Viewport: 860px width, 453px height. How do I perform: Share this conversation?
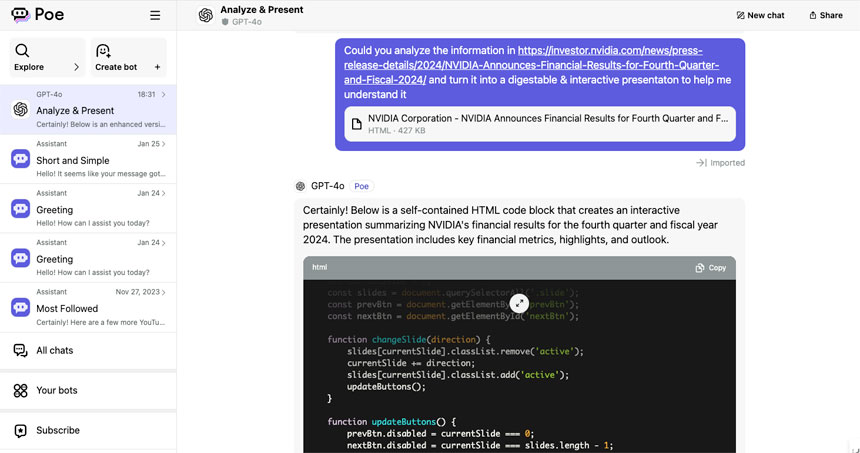pos(826,15)
